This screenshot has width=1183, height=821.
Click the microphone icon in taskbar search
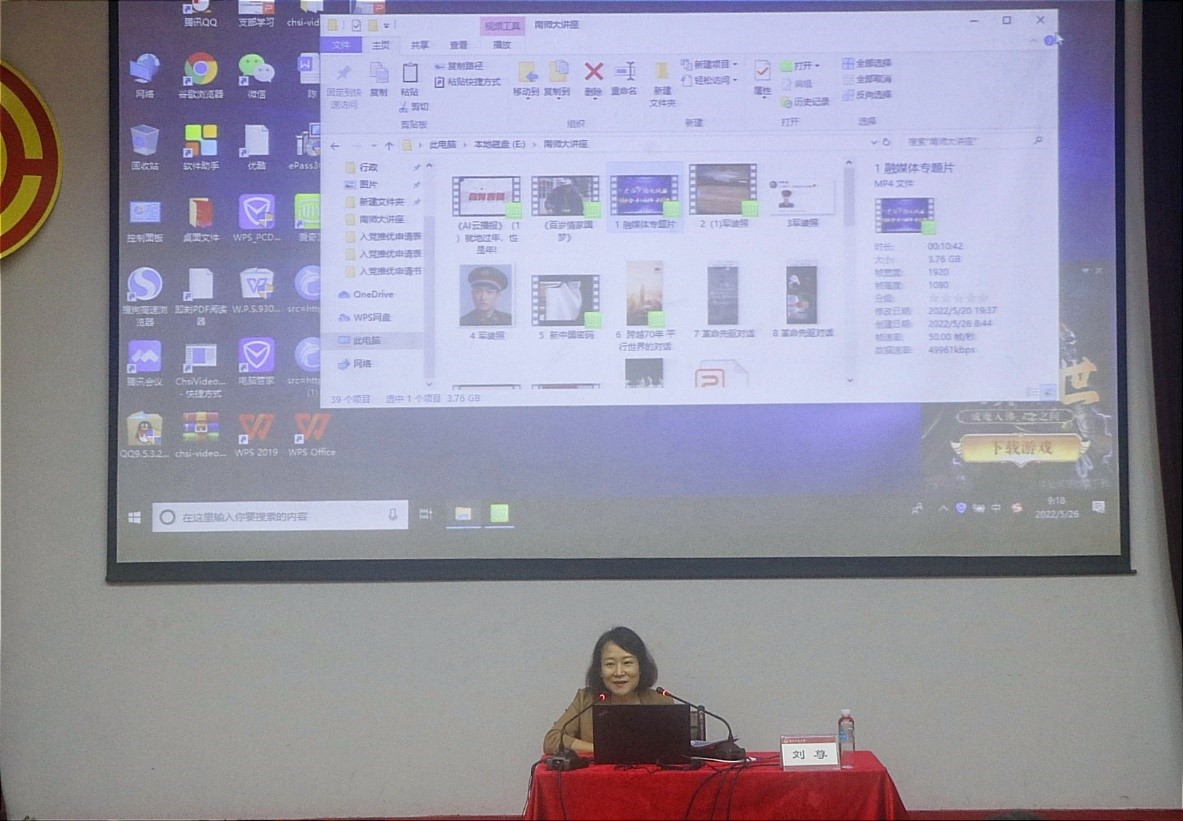click(393, 515)
